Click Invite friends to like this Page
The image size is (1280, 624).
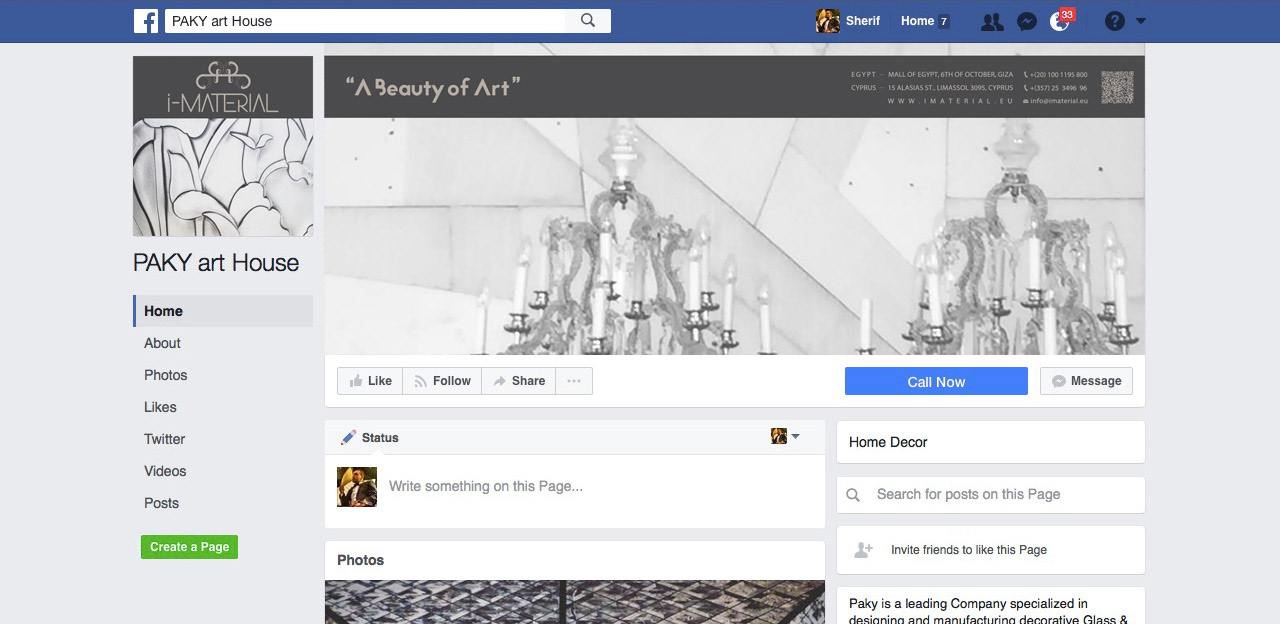point(969,550)
